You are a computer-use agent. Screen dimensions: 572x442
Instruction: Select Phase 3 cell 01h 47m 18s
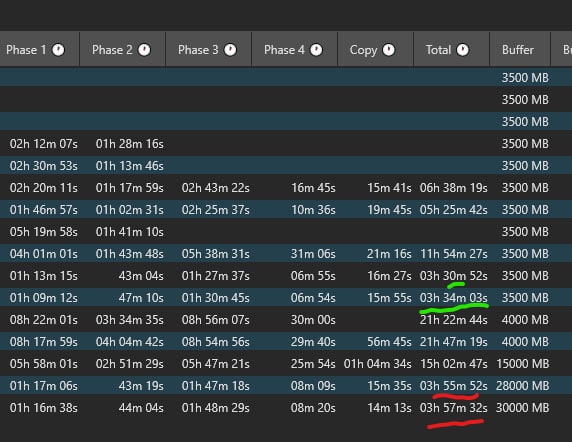point(216,386)
